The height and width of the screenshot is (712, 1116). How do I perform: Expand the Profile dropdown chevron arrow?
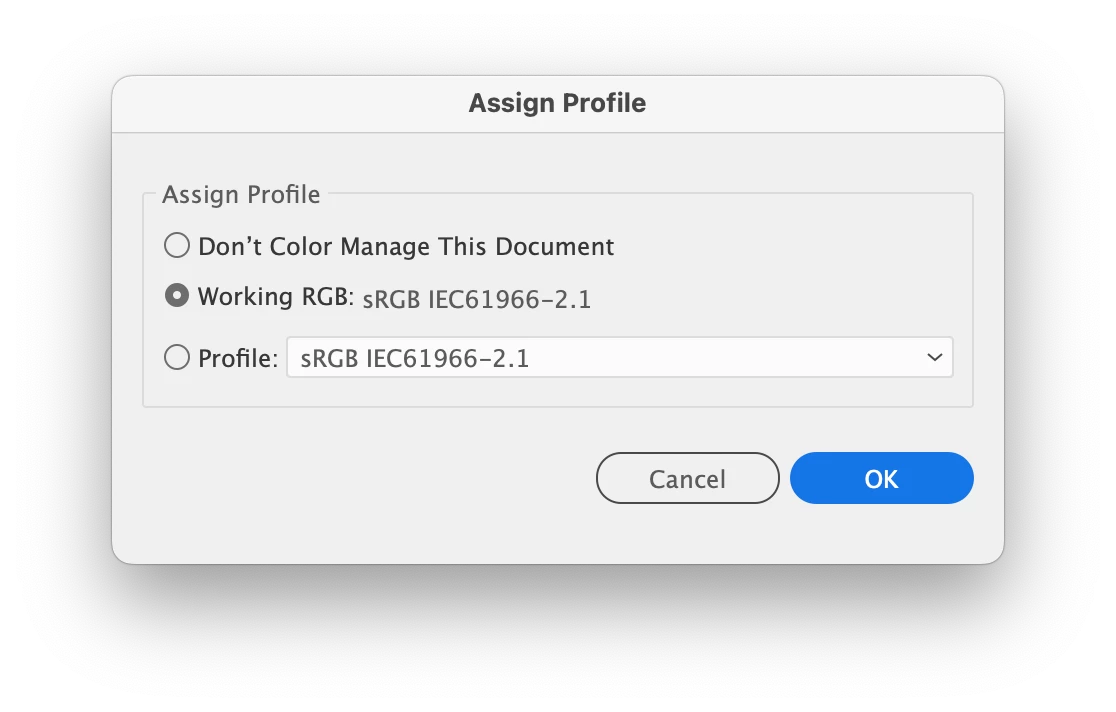coord(935,357)
